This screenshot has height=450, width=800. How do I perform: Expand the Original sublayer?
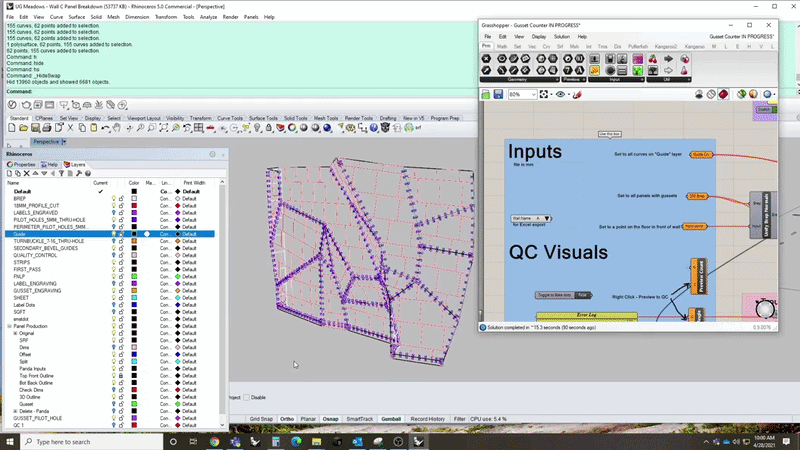[x=15, y=333]
